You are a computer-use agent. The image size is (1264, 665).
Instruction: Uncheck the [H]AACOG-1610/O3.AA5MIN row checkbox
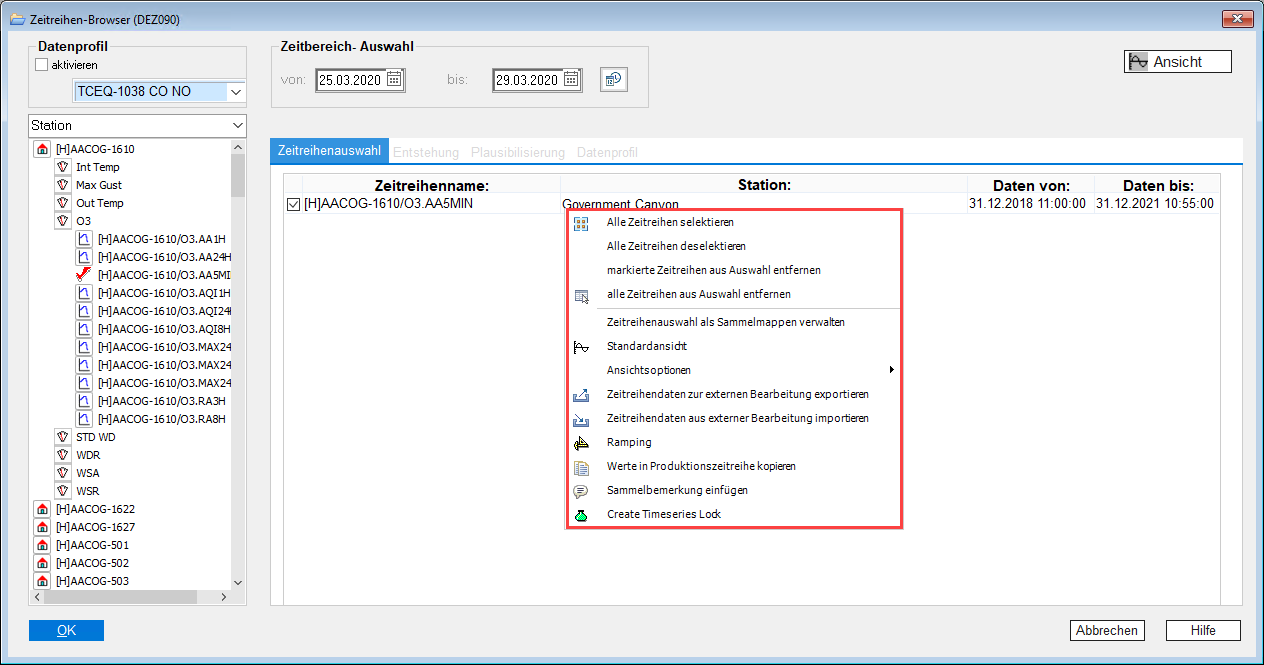tap(293, 204)
